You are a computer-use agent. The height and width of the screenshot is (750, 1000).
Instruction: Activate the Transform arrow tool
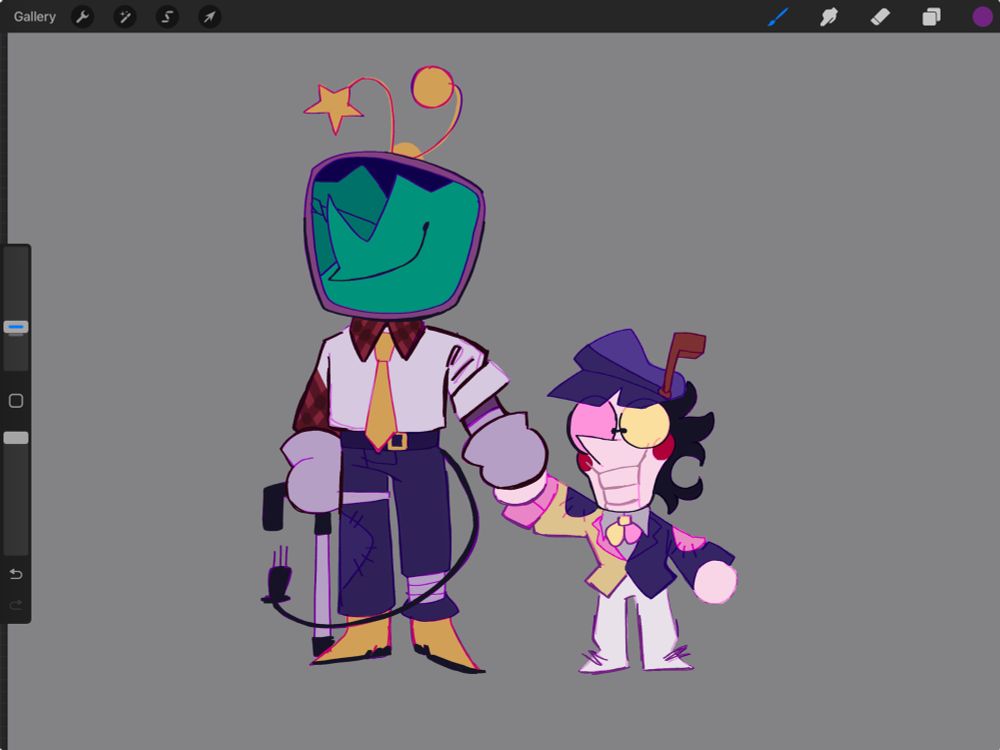pos(210,17)
